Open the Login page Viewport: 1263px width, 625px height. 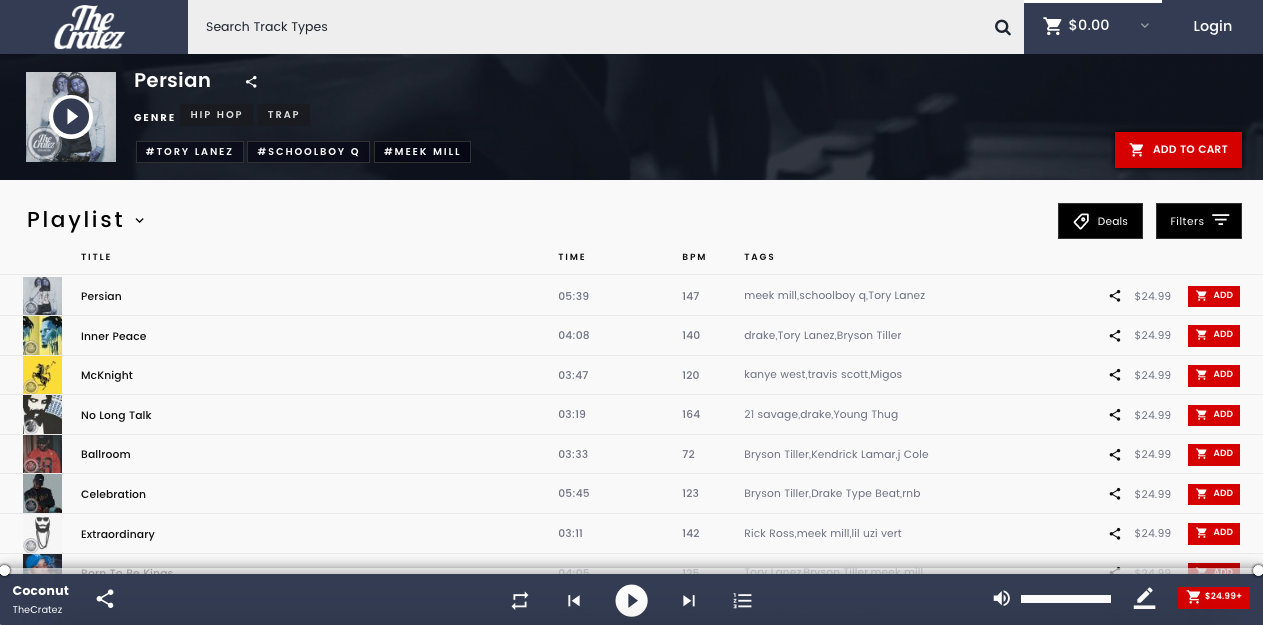[1212, 26]
